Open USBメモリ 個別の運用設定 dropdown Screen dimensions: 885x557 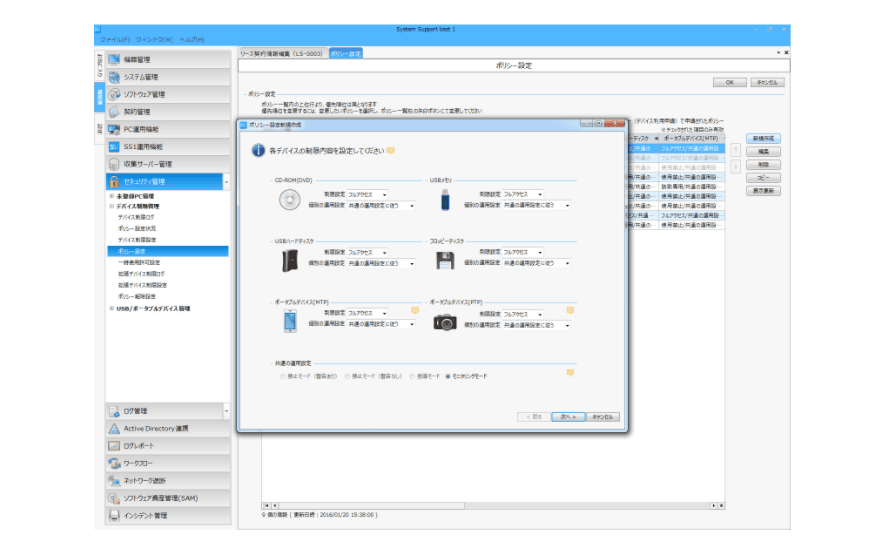coord(537,205)
